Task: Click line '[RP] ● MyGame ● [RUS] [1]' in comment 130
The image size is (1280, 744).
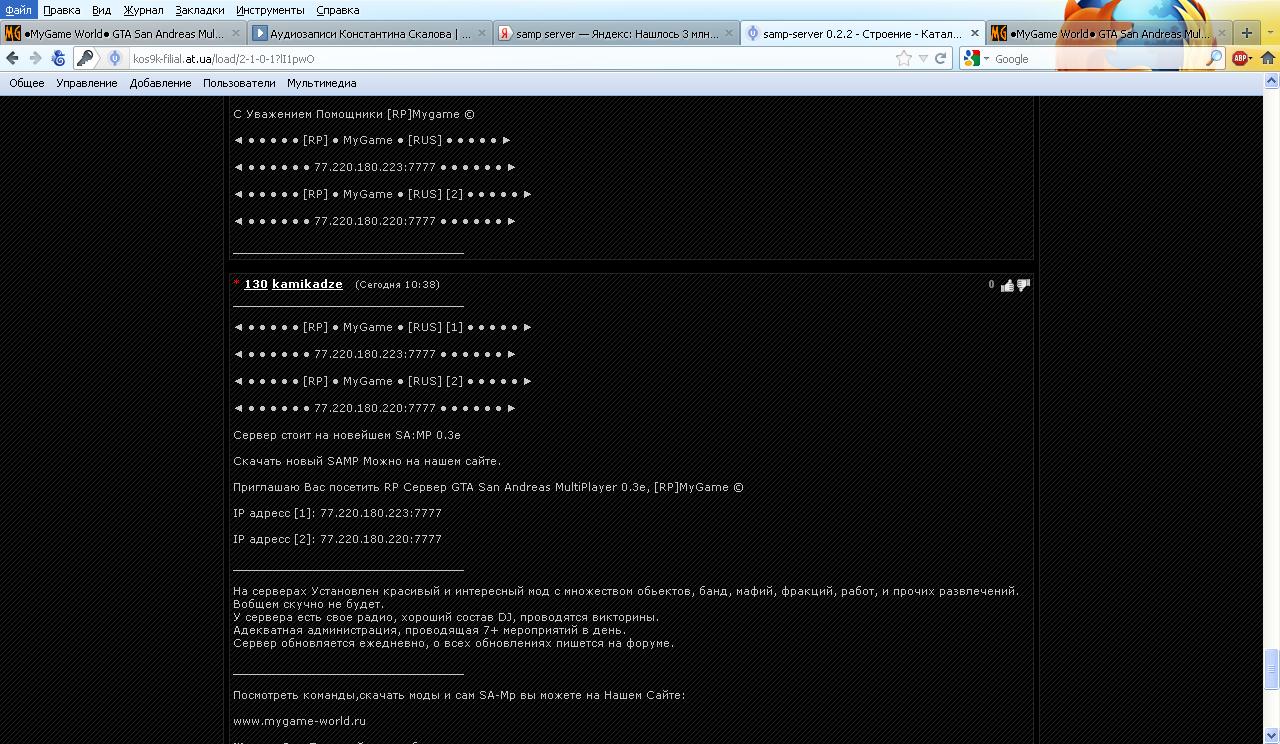Action: 383,327
